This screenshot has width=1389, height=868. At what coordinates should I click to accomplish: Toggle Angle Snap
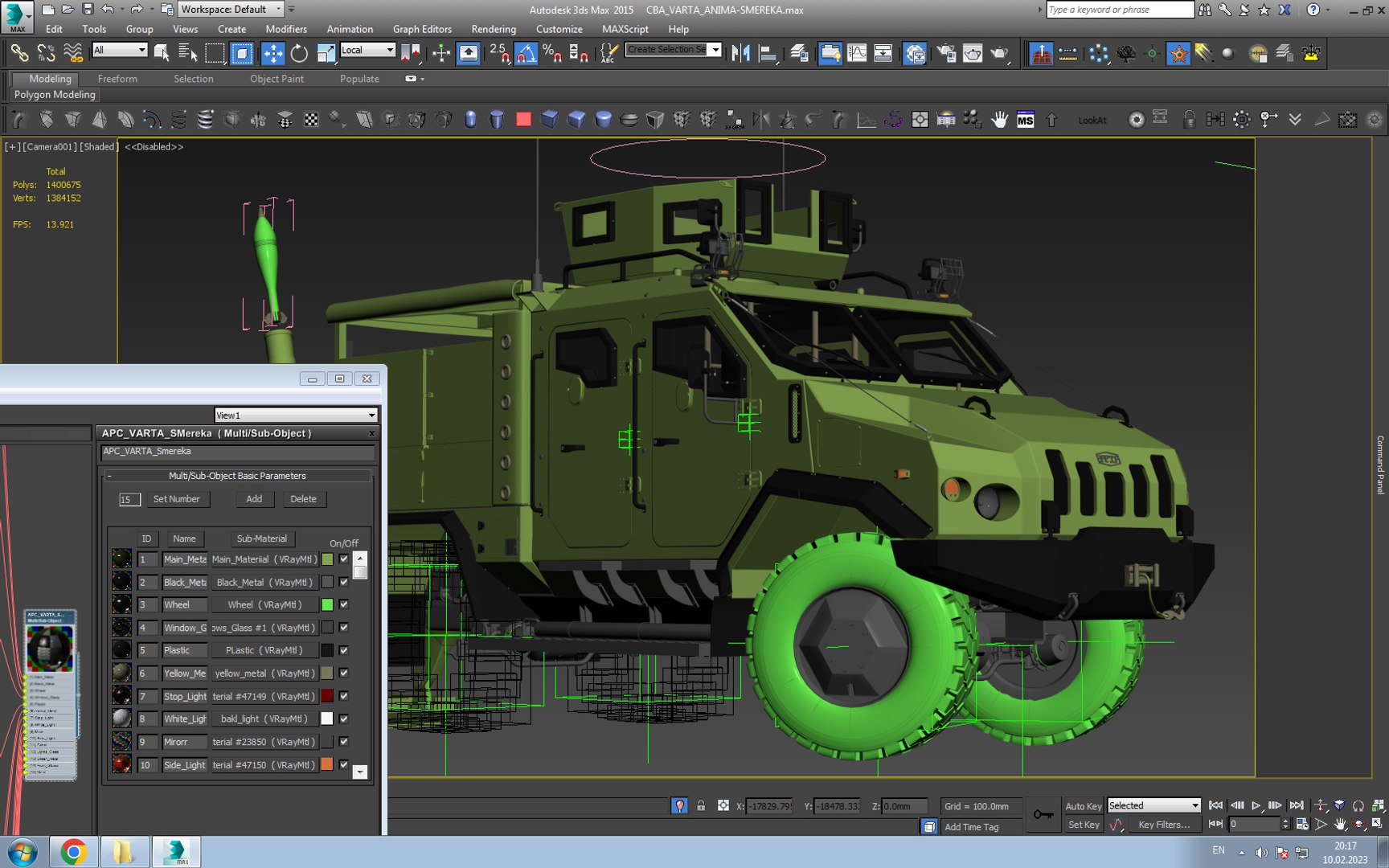(526, 54)
